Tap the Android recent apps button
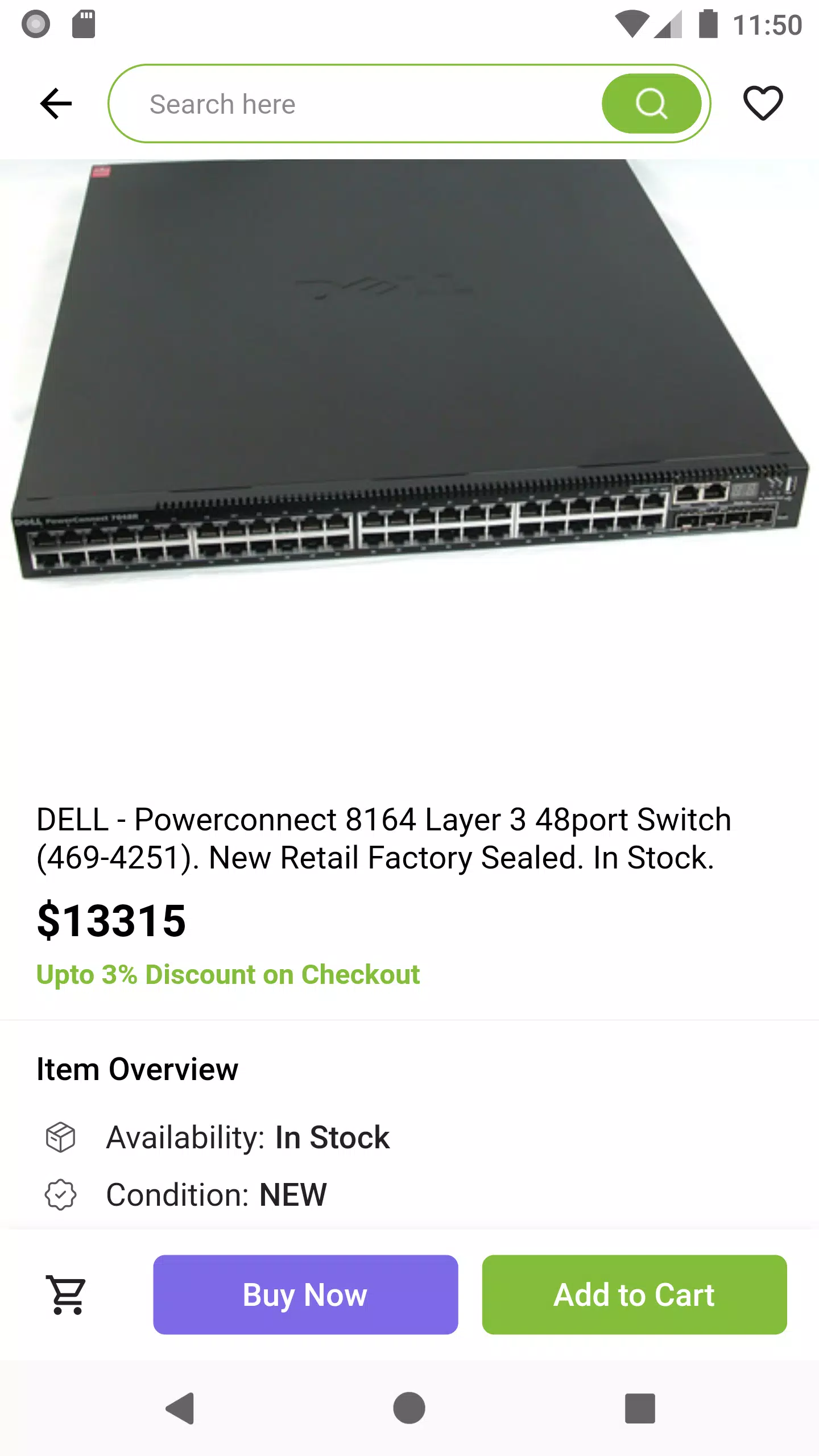The width and height of the screenshot is (819, 1456). pyautogui.click(x=640, y=1408)
